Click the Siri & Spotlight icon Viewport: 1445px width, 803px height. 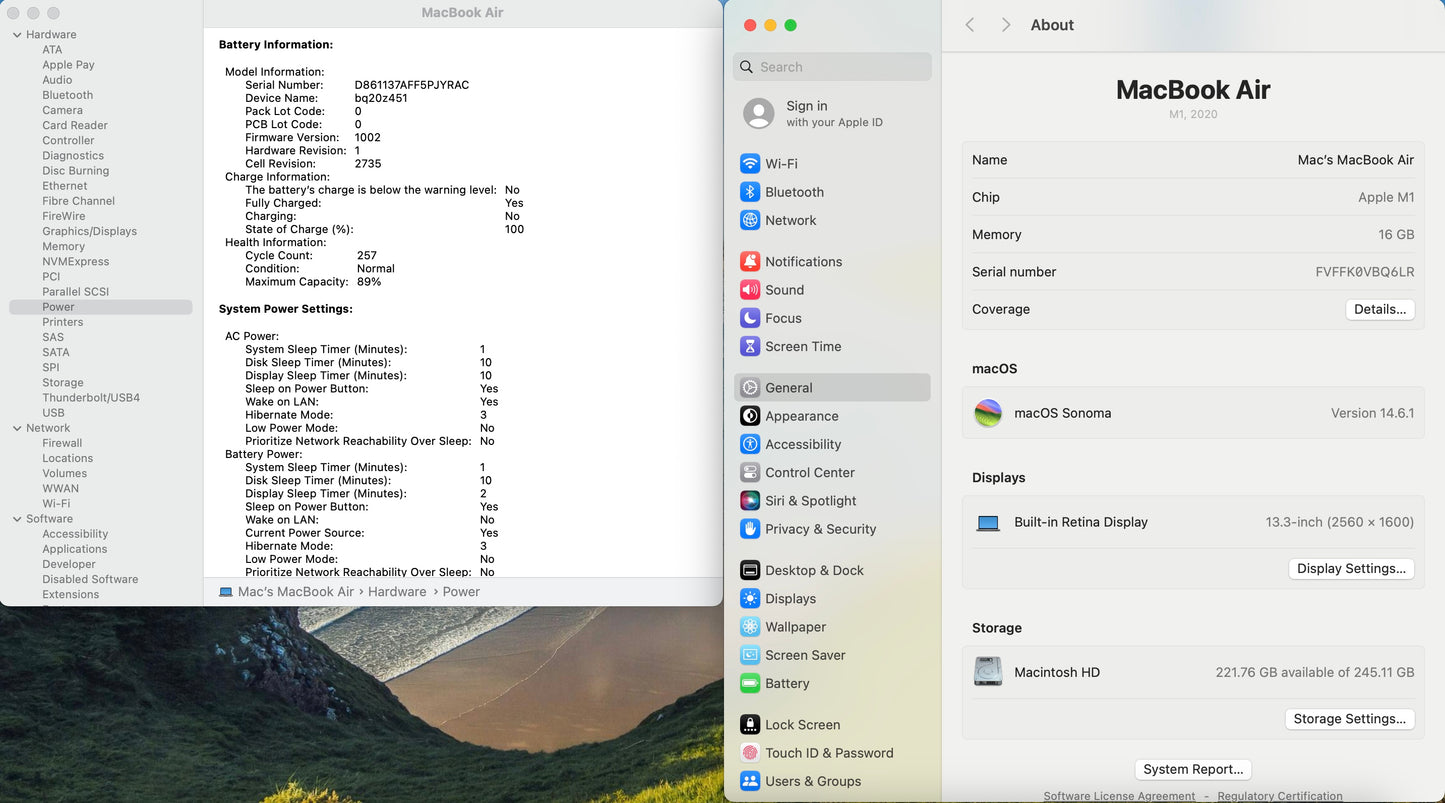(750, 501)
